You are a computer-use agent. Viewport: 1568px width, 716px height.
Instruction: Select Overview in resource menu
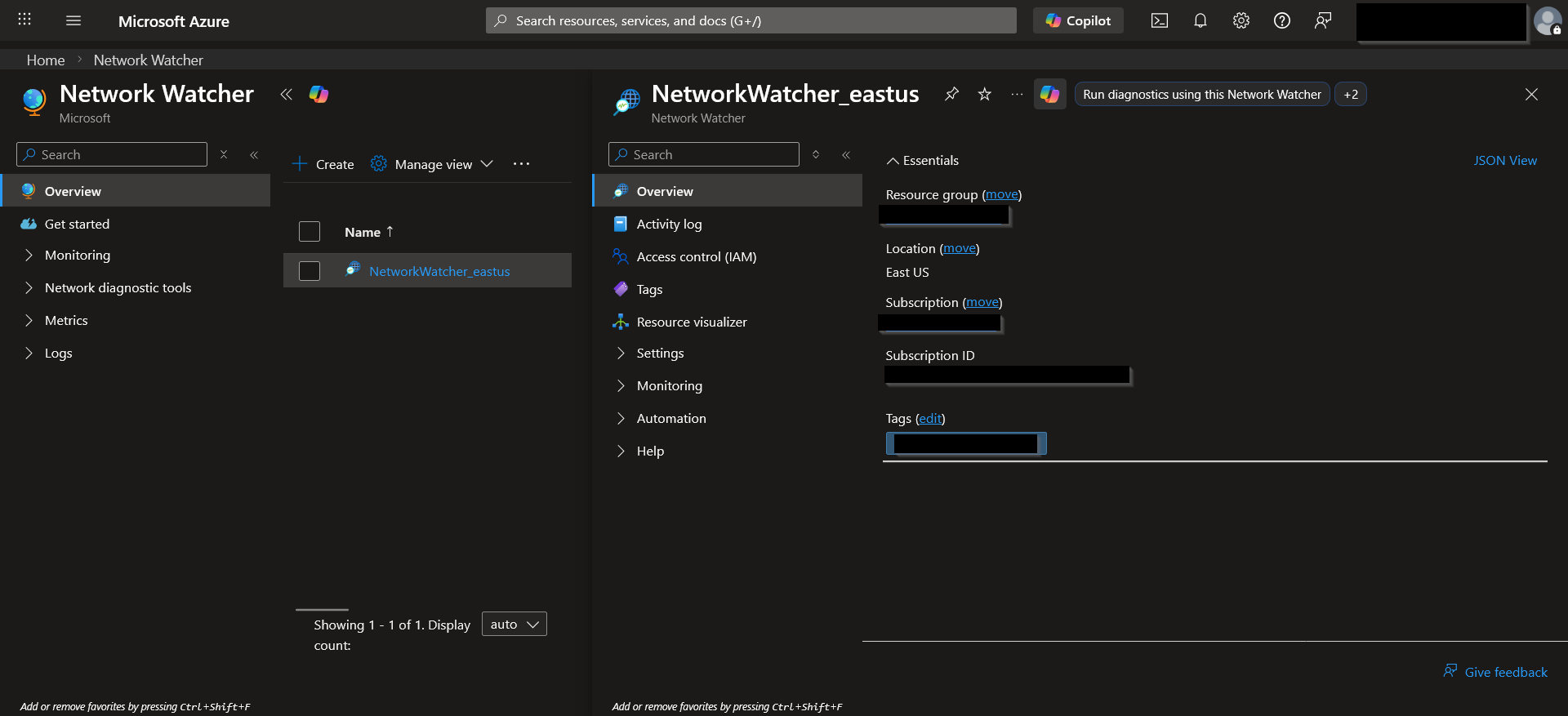(728, 191)
